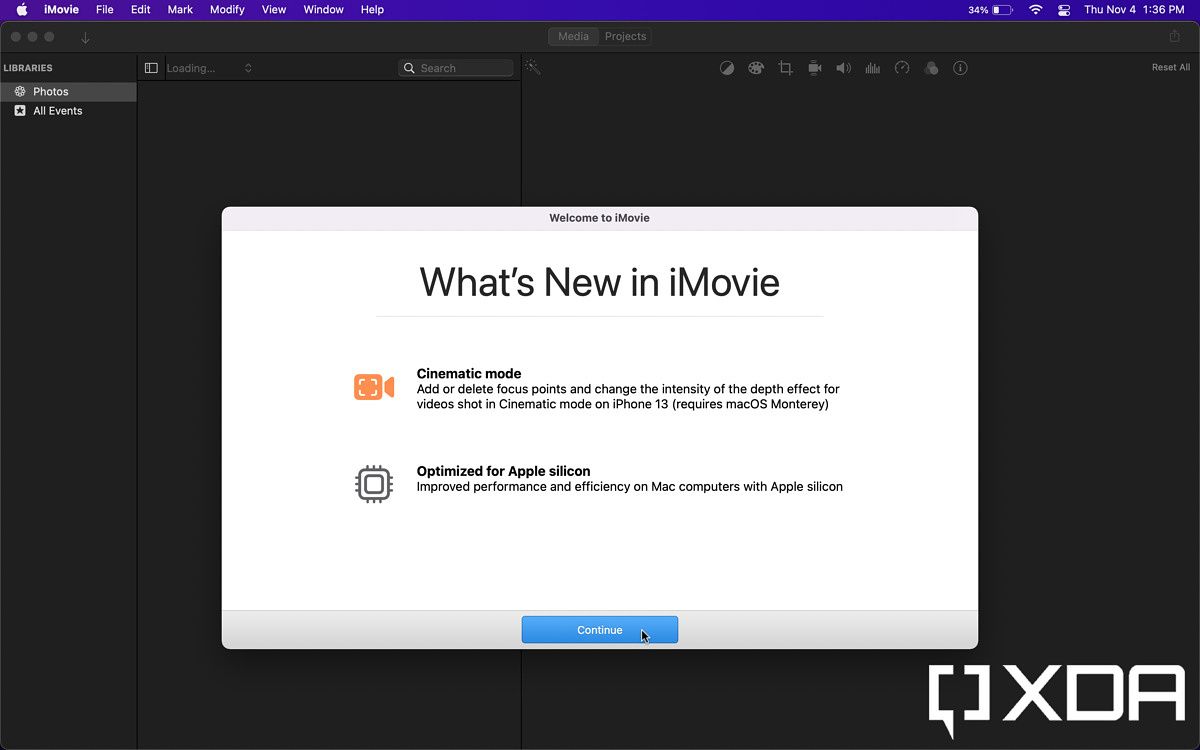Viewport: 1200px width, 750px height.
Task: Click the date and time in the menu bar
Action: point(1134,10)
